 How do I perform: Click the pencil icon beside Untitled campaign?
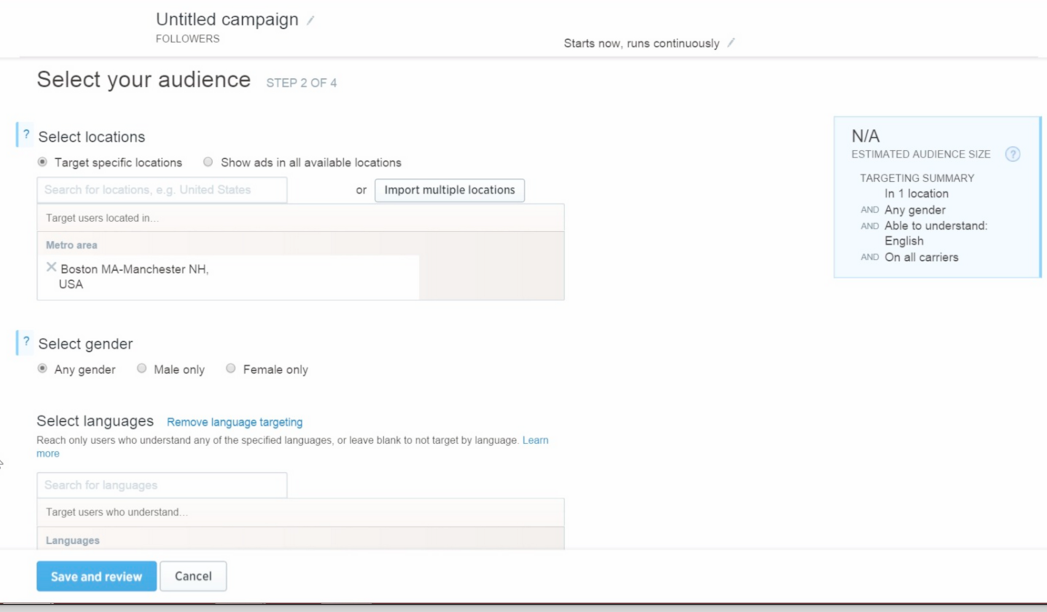(x=311, y=20)
